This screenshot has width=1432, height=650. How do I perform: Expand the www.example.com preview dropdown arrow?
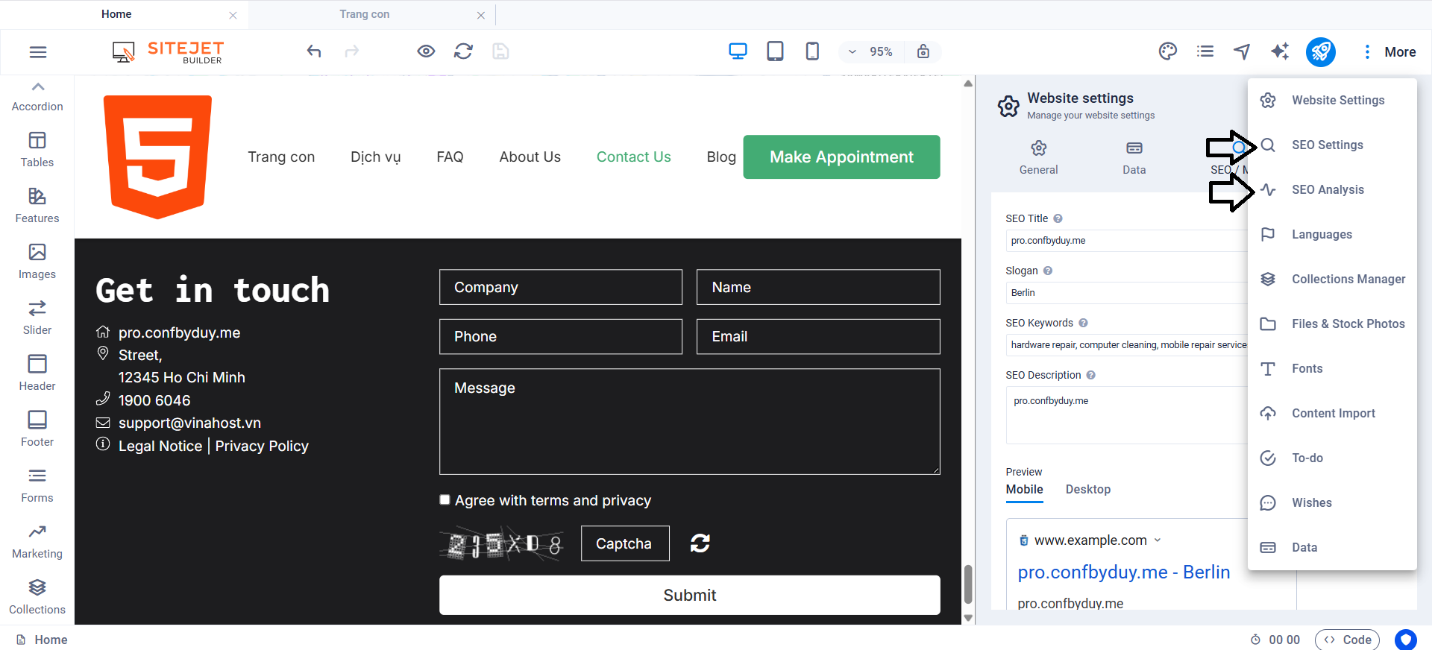(1158, 540)
